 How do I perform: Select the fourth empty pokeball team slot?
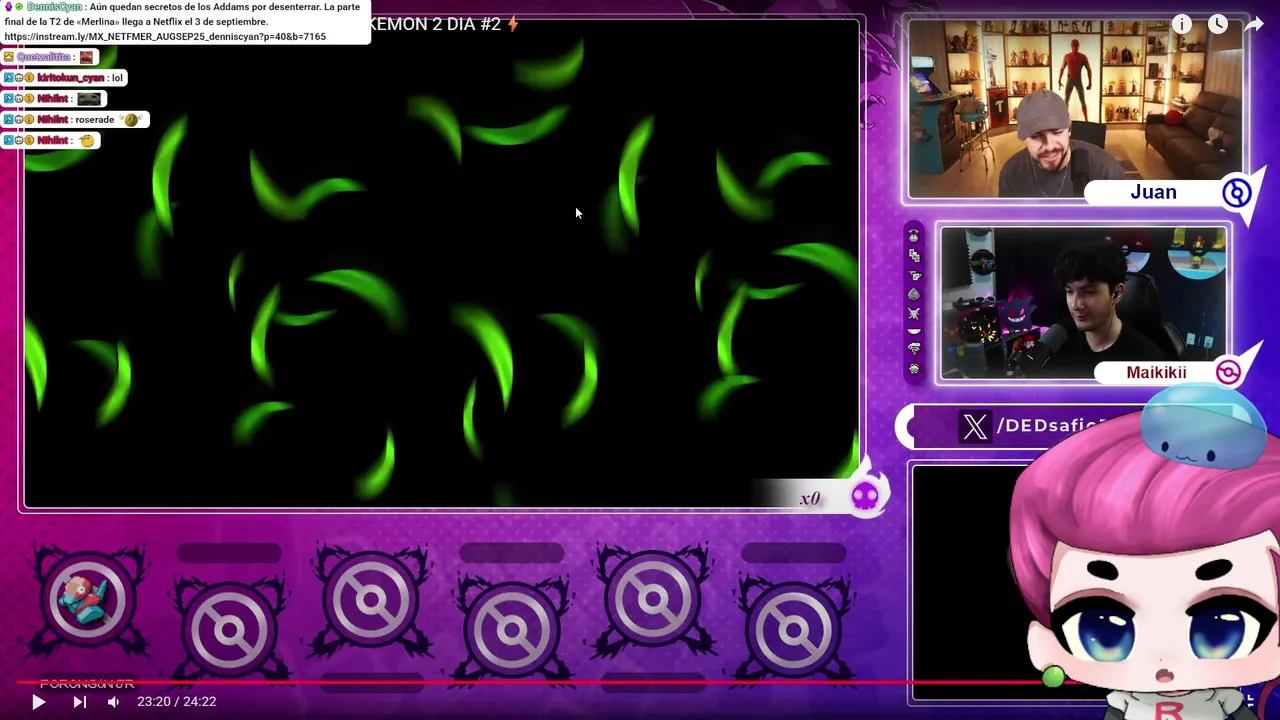(x=512, y=628)
